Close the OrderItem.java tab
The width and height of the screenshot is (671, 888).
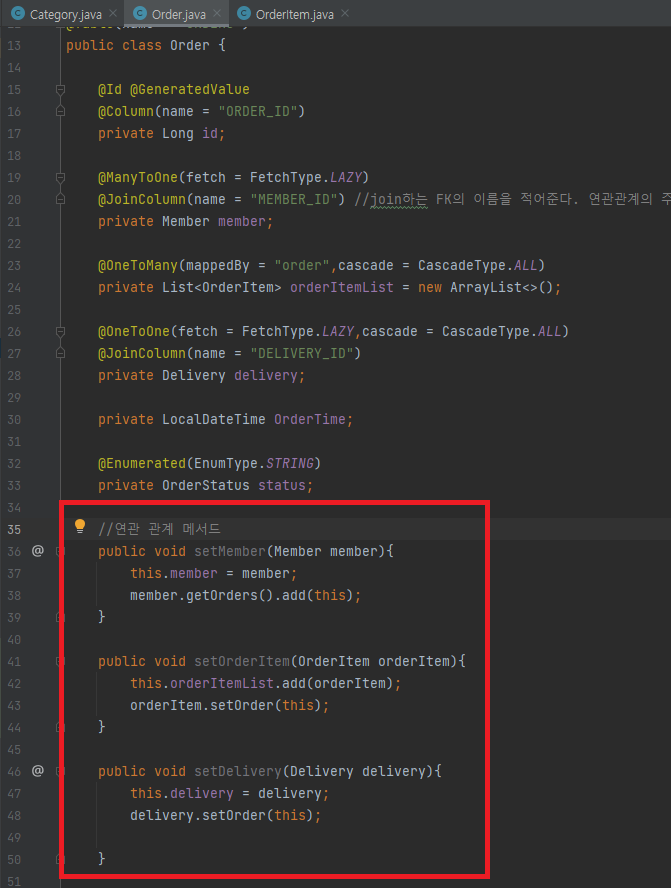pos(345,13)
